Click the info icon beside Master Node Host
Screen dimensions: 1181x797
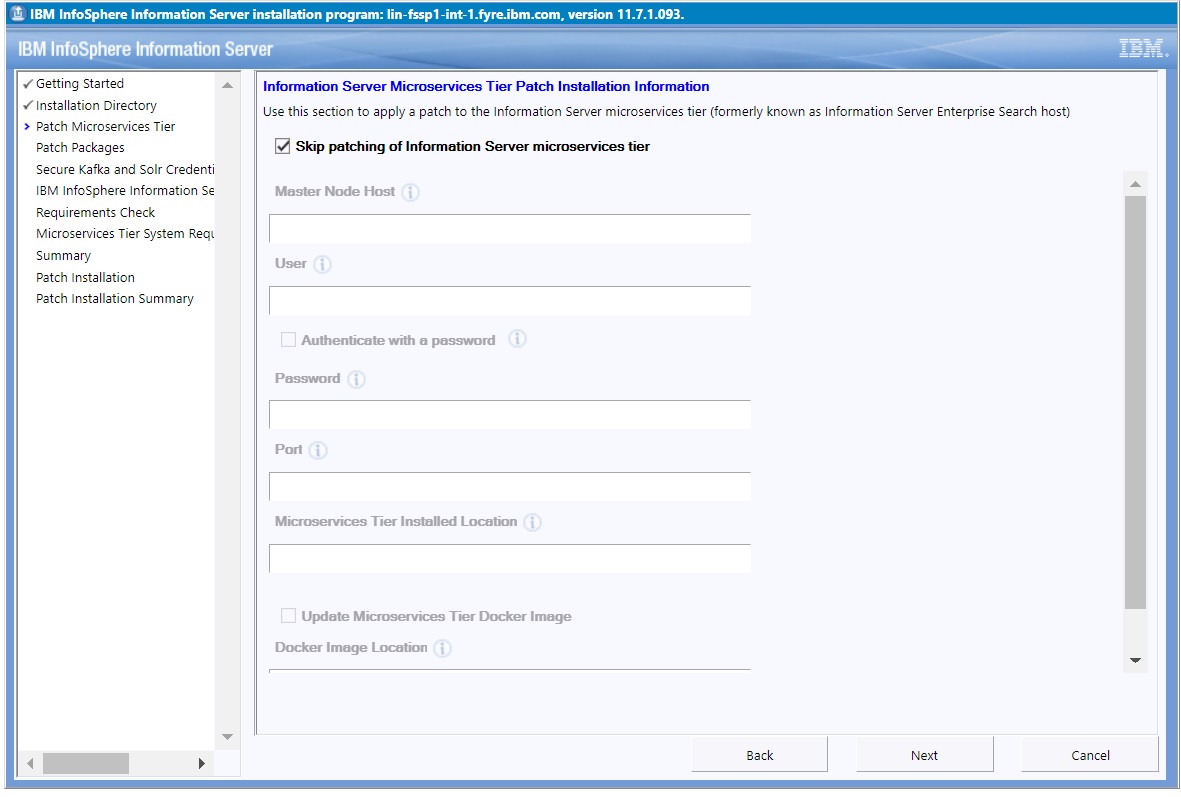410,192
